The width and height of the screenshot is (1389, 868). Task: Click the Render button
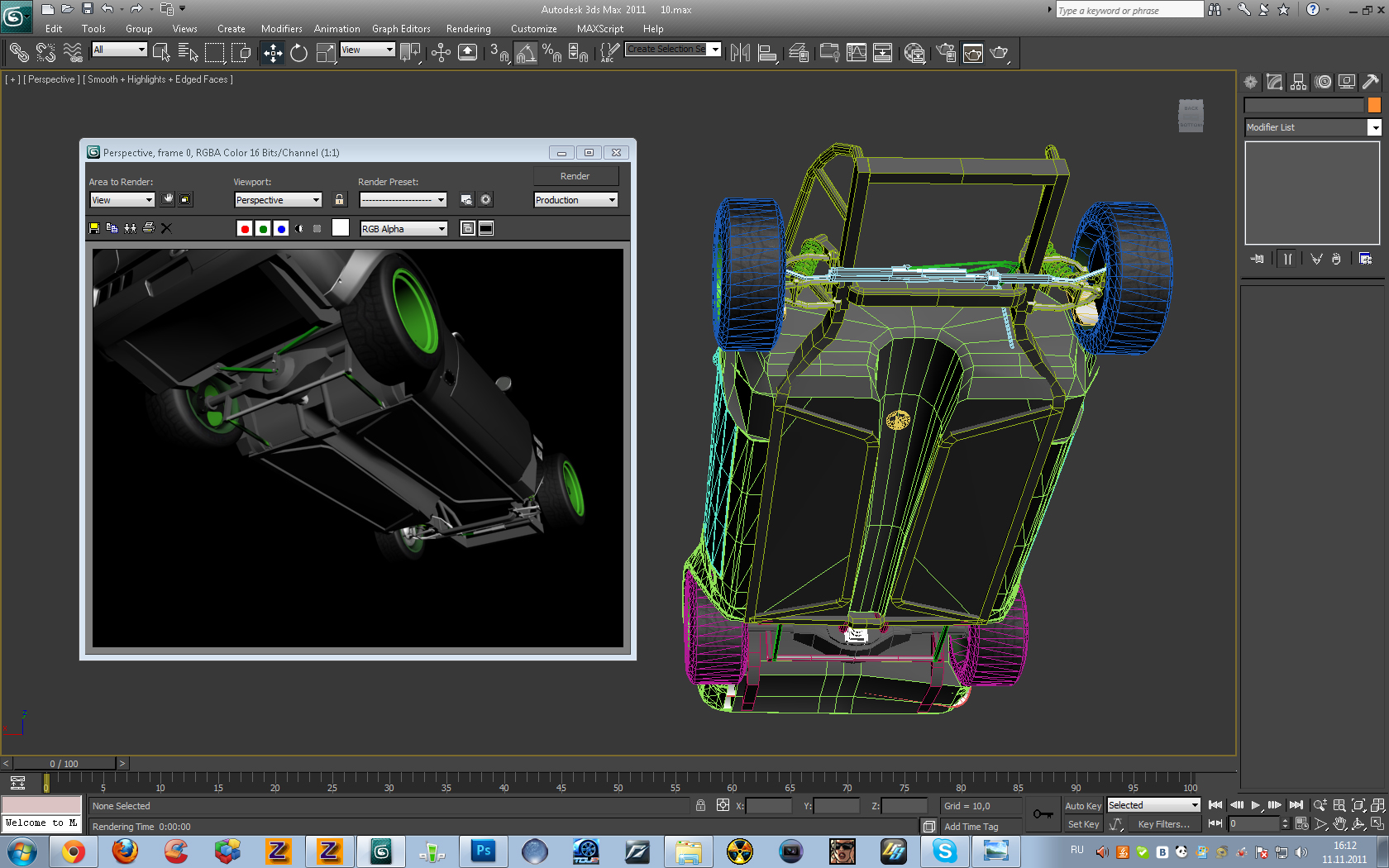[575, 176]
